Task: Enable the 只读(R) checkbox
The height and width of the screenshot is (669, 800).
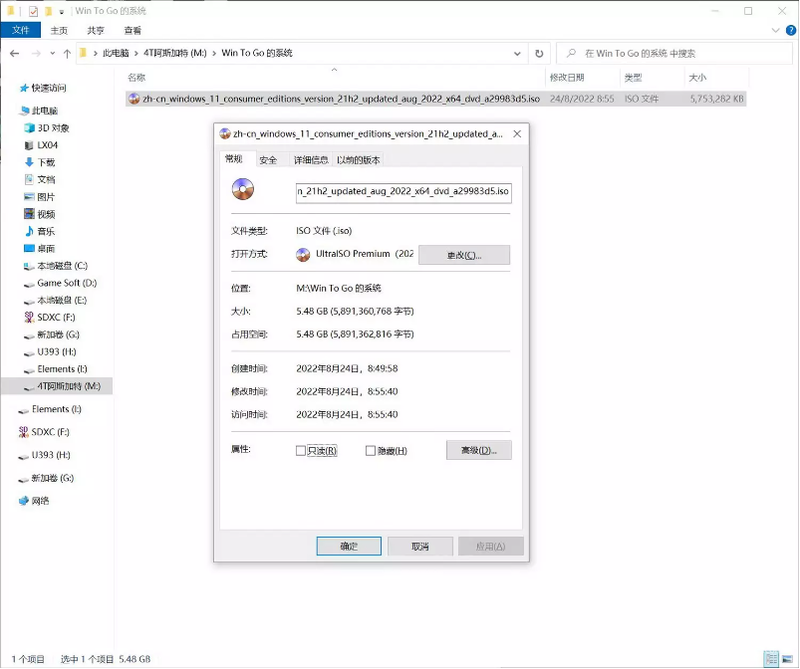Action: (301, 451)
